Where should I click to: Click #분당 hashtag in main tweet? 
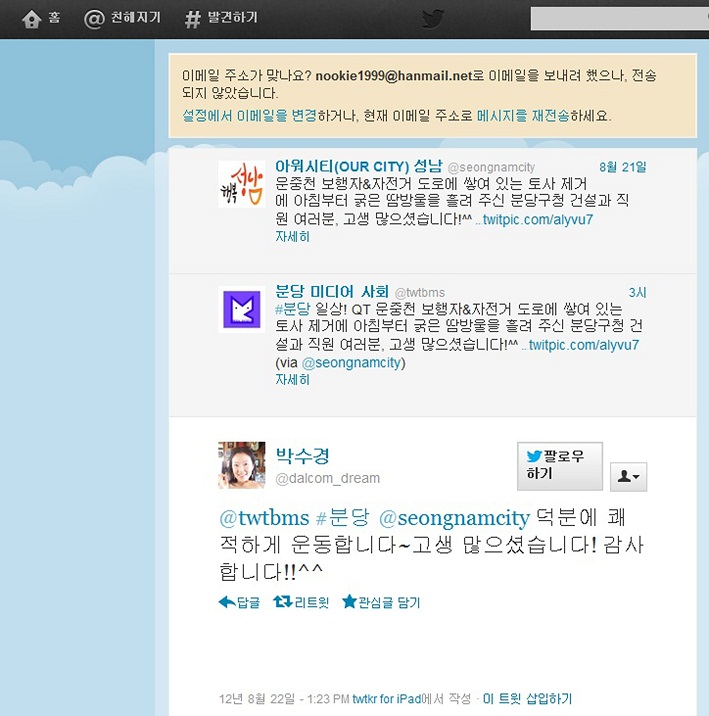coord(342,518)
